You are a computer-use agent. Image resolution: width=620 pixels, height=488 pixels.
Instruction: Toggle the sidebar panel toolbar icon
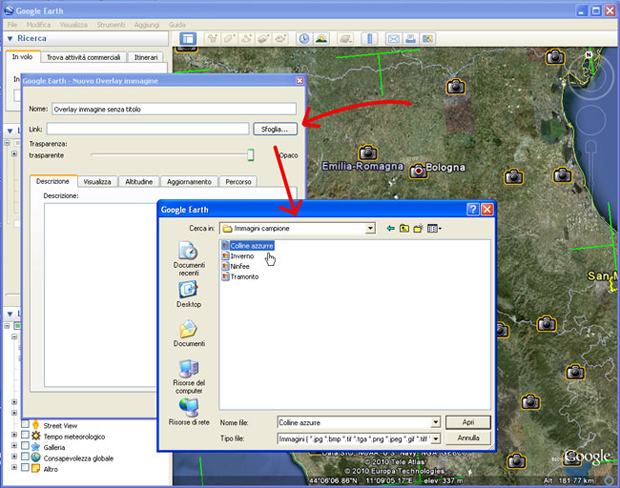click(188, 39)
